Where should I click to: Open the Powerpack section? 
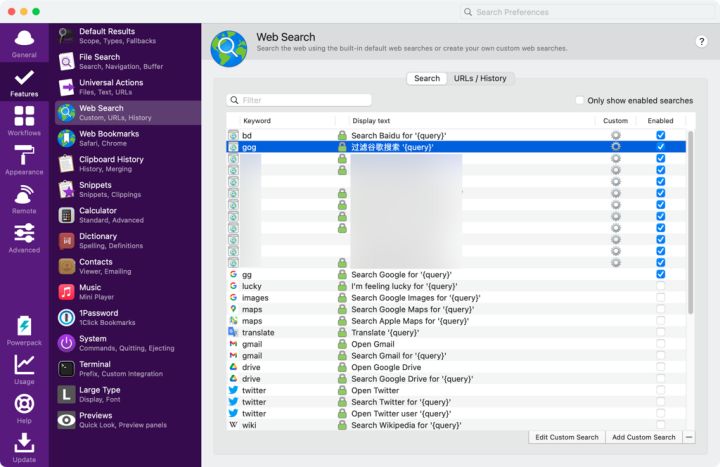(x=24, y=331)
